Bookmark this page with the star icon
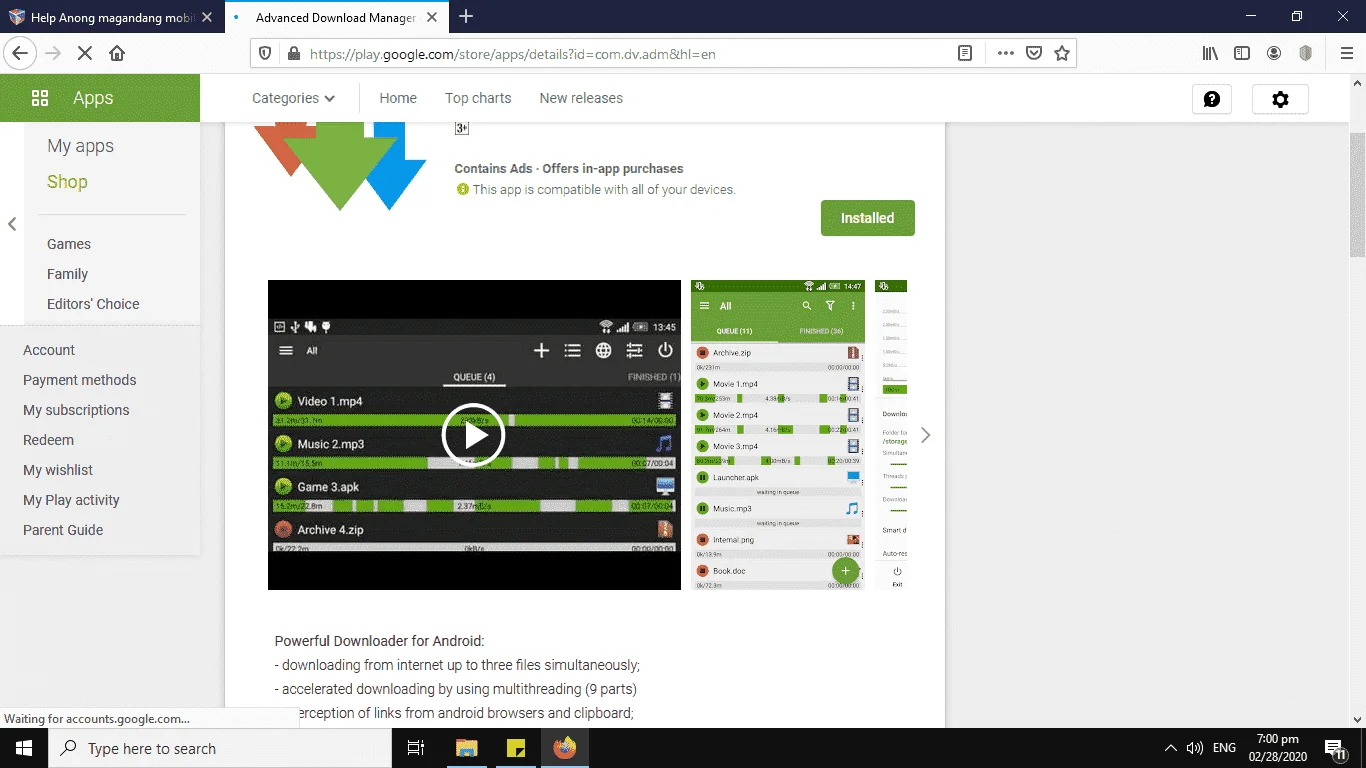1366x768 pixels. pos(1061,54)
